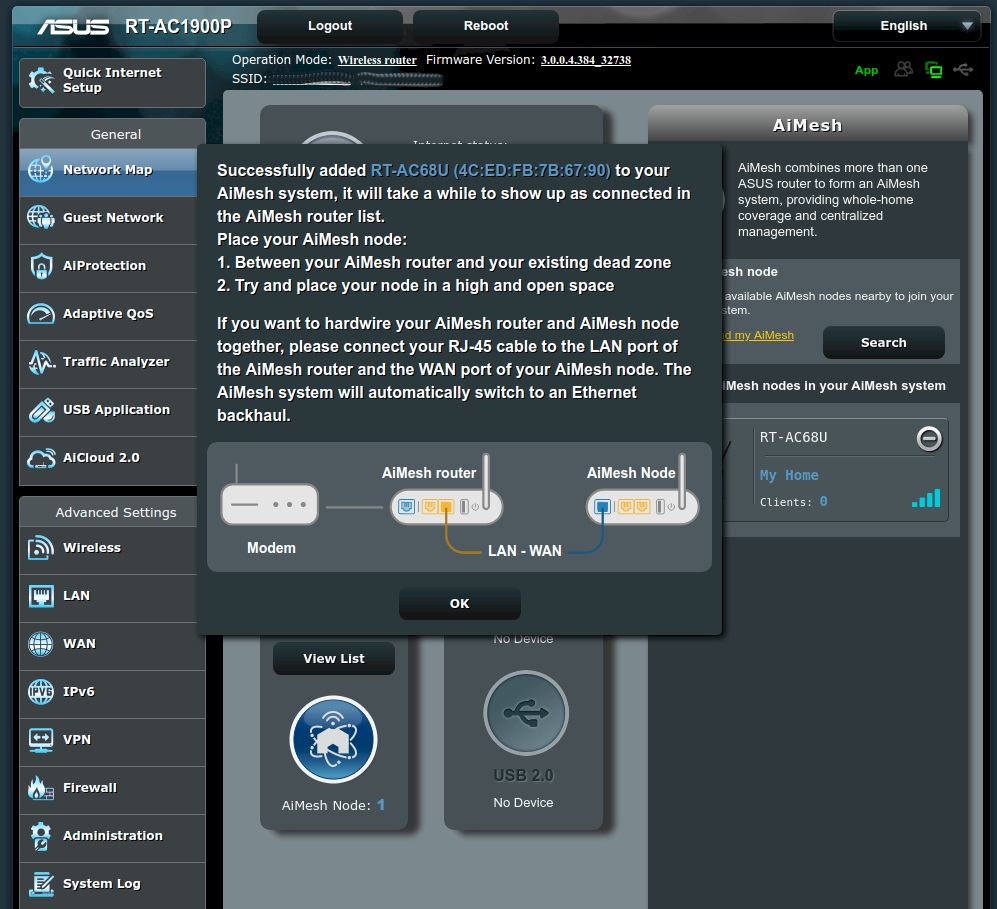Open Guest Network menu item
Screen dimensions: 997x909
[x=108, y=218]
